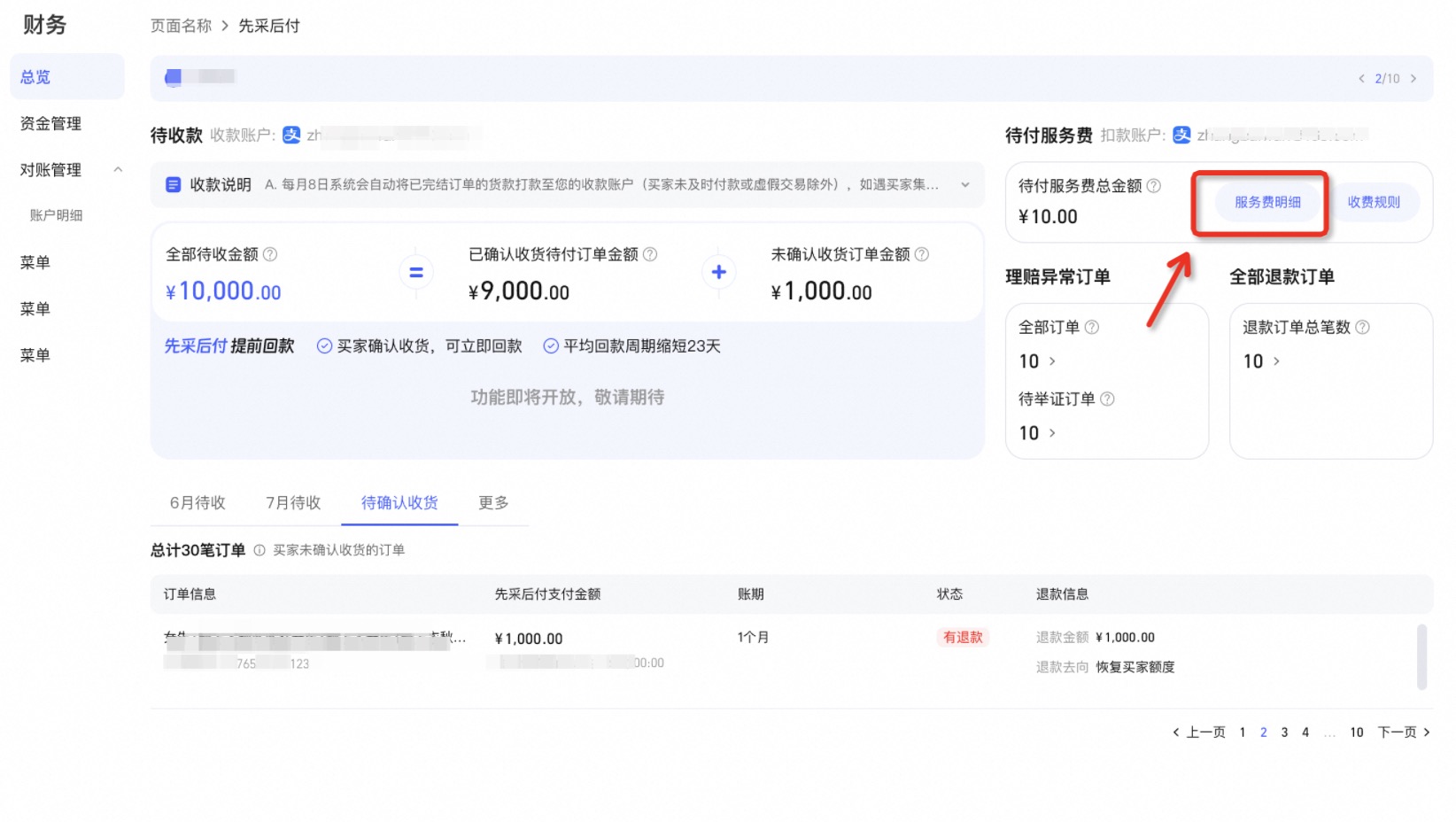Switch to the 6月待收 tab
The width and height of the screenshot is (1456, 822).
coord(197,502)
